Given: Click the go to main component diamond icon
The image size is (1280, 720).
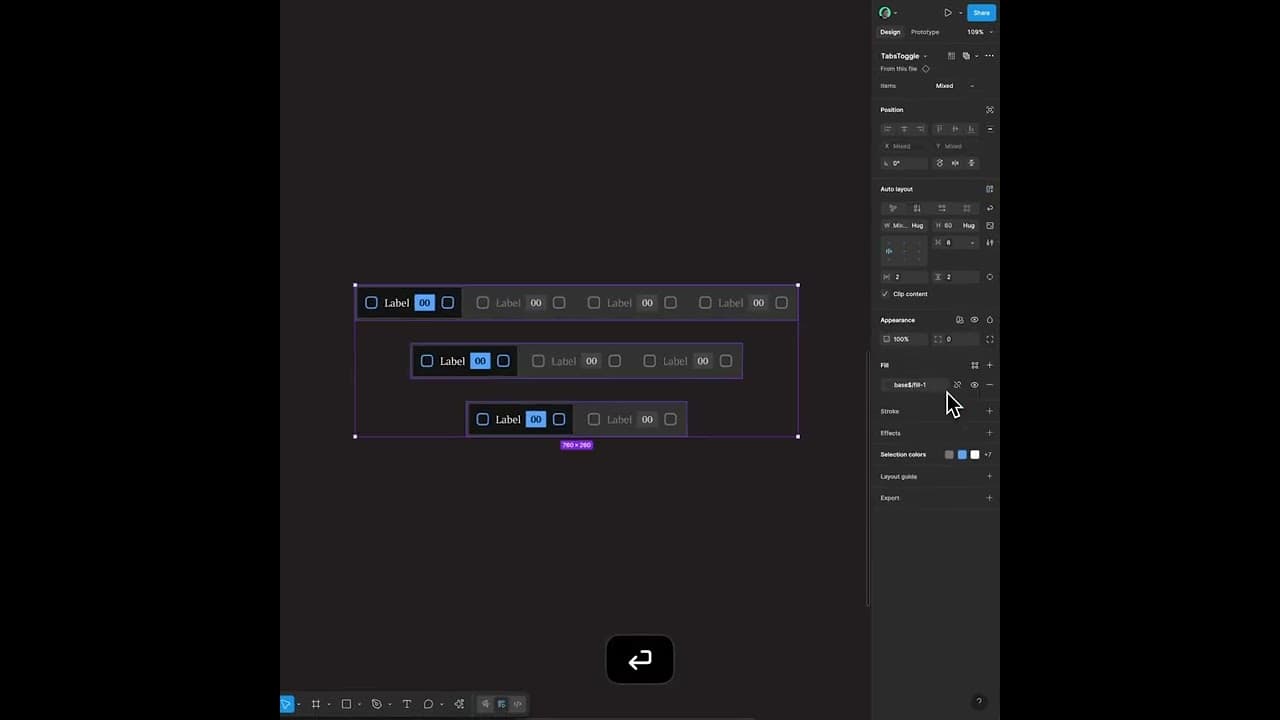Looking at the screenshot, I should tap(926, 69).
